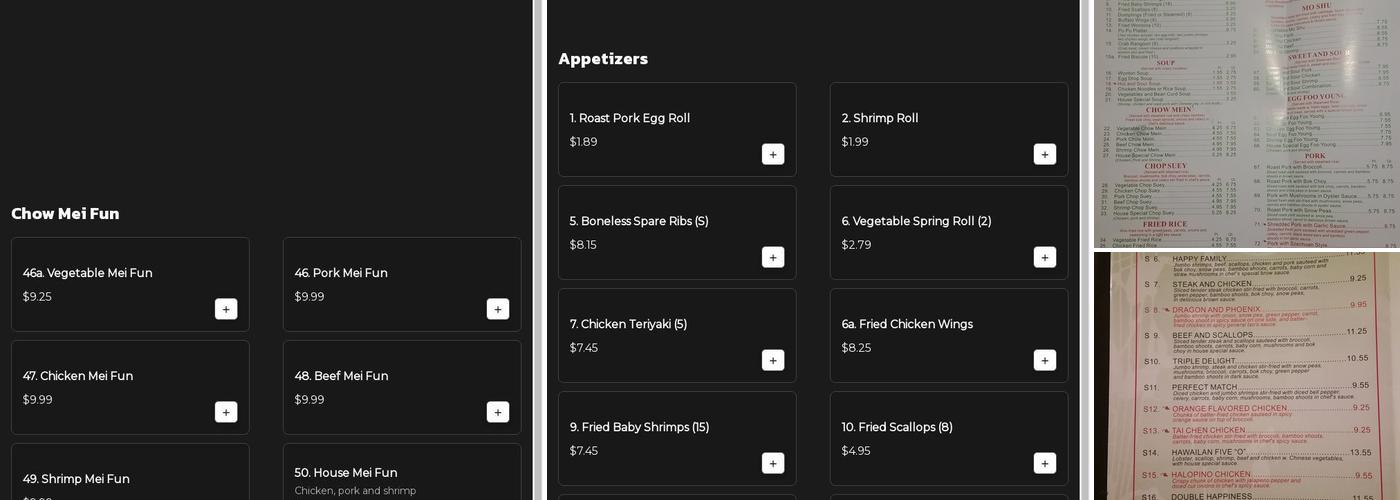The image size is (1400, 500).
Task: Open the top printed menu photo
Action: [1246, 123]
